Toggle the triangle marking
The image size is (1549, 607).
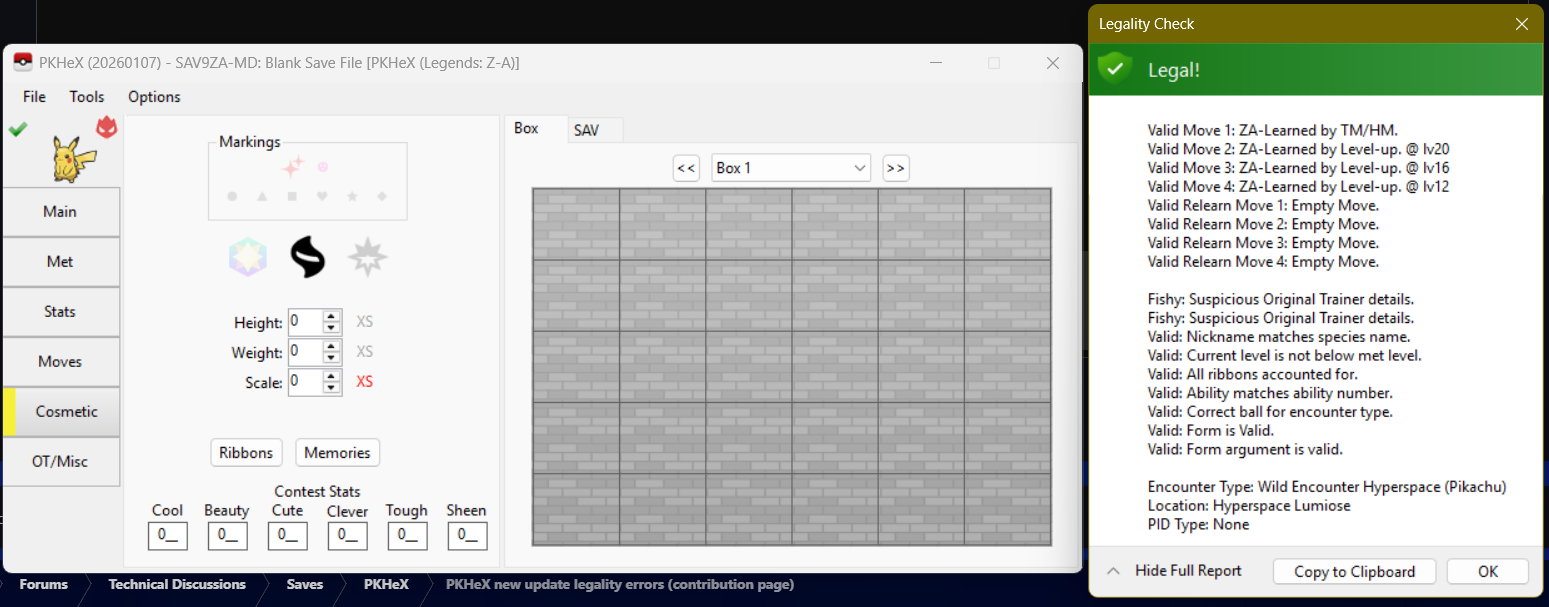pos(262,197)
